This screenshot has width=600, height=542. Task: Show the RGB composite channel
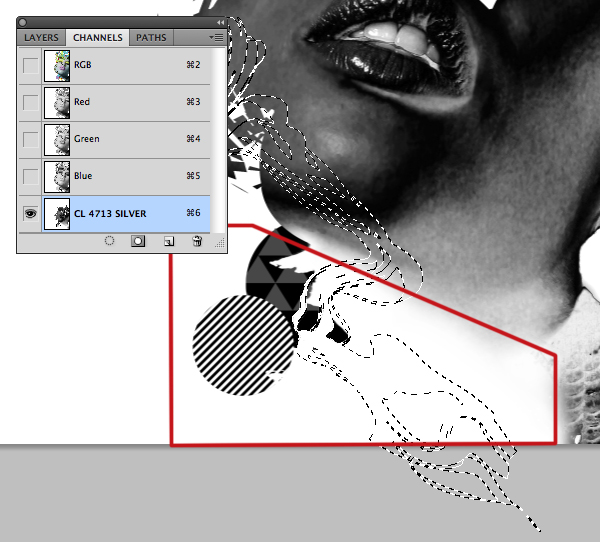pos(30,65)
